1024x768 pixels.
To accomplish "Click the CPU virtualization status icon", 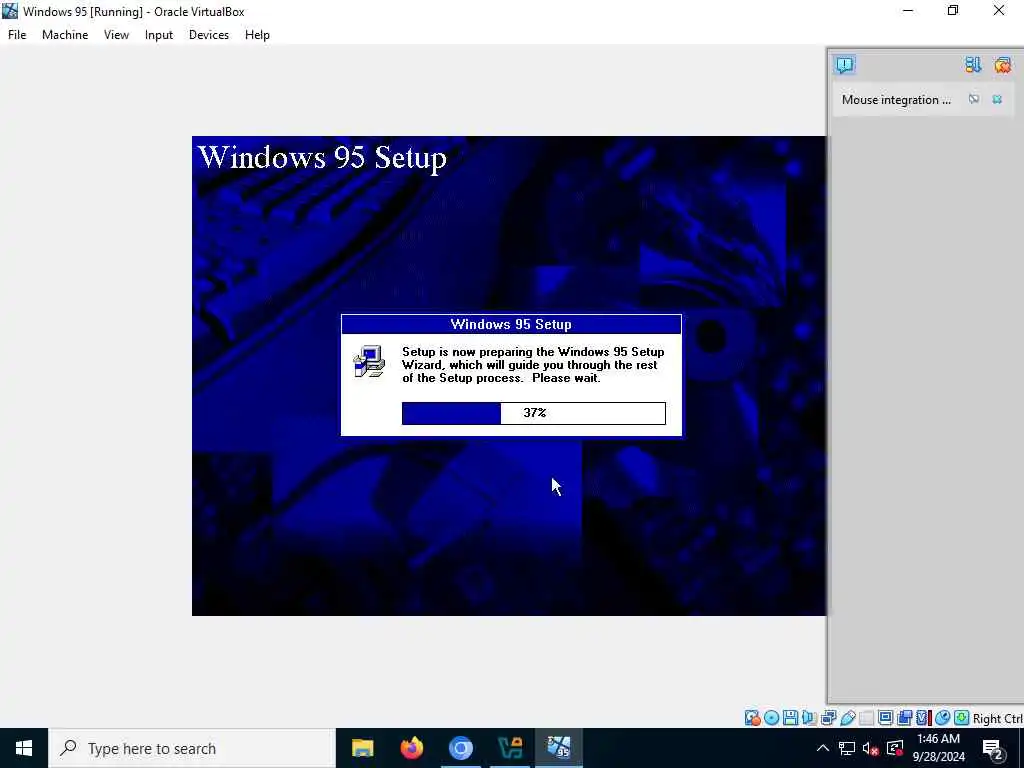I will 923,718.
